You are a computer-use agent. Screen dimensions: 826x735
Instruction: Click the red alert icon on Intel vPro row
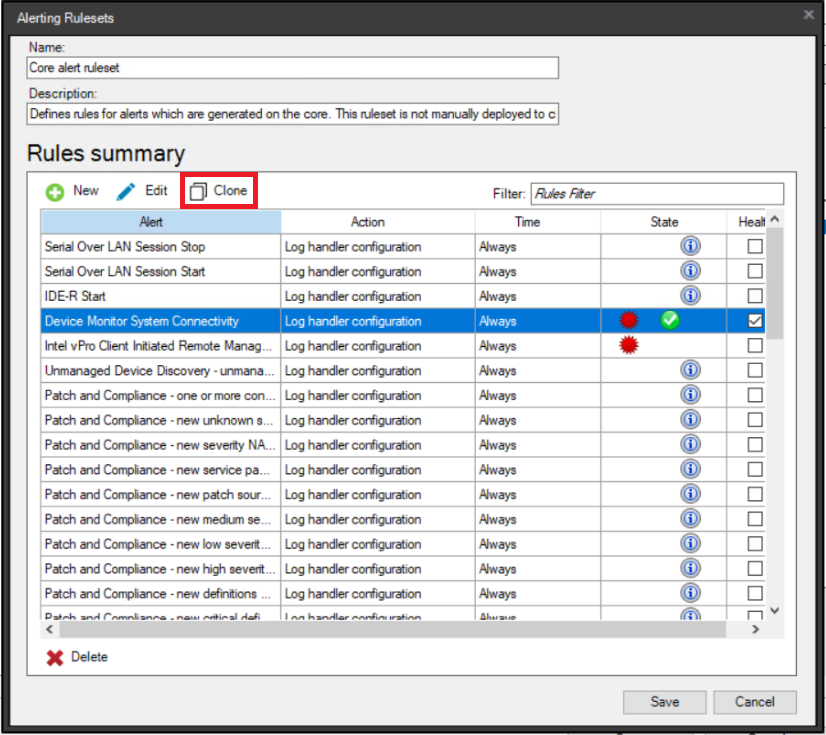point(628,345)
